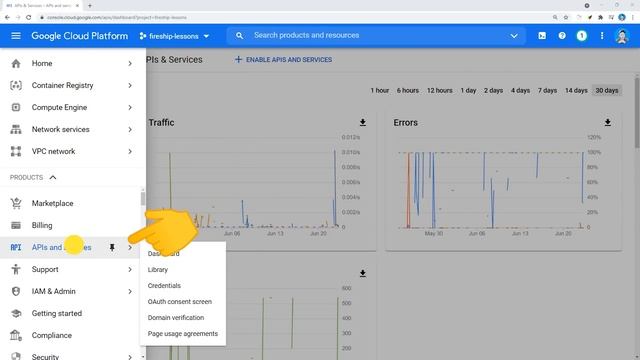The height and width of the screenshot is (360, 640).
Task: Bookmark this page with star icon
Action: 566,18
